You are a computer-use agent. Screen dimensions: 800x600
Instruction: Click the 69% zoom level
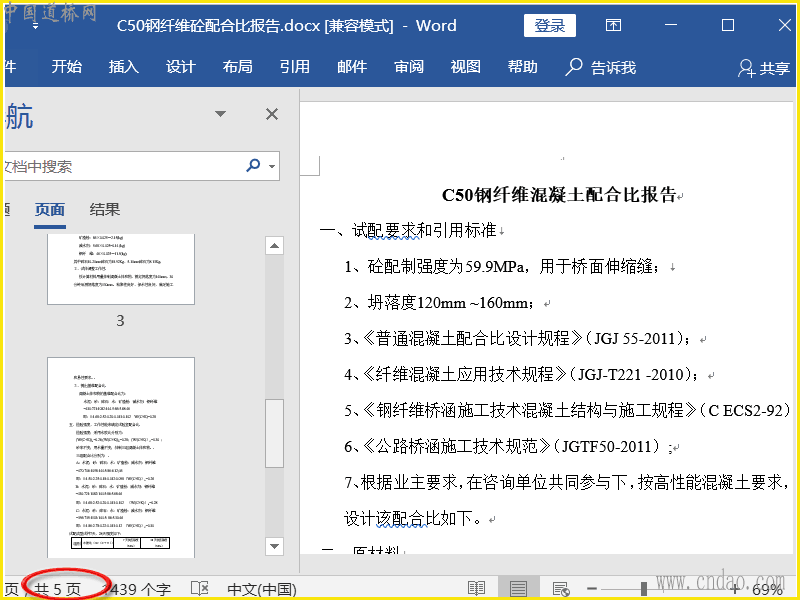pyautogui.click(x=767, y=590)
